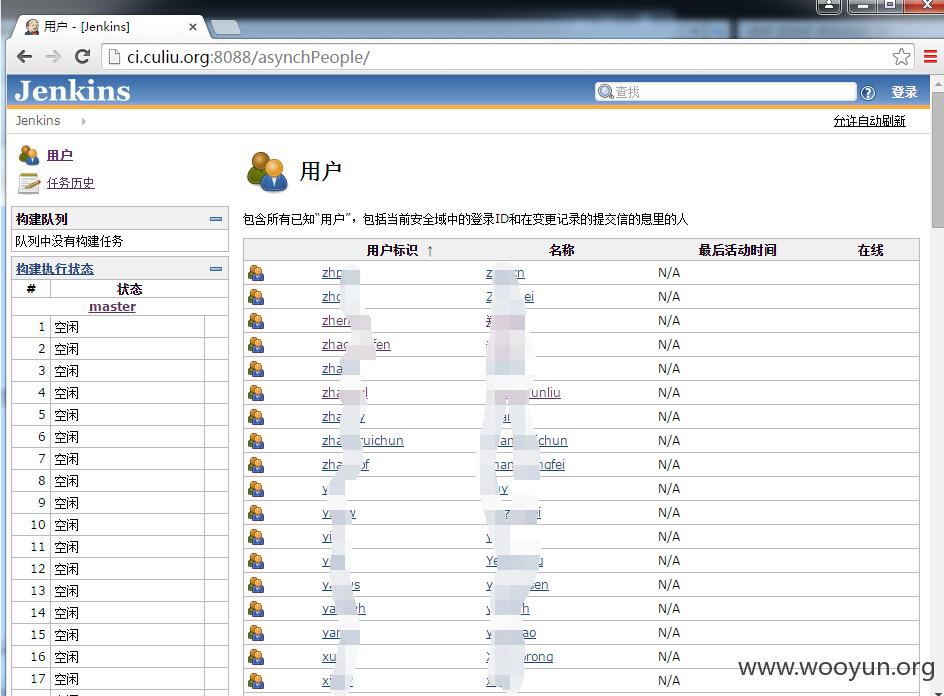This screenshot has width=944, height=696.
Task: Click the Chrome profile user icon
Action: (x=829, y=5)
